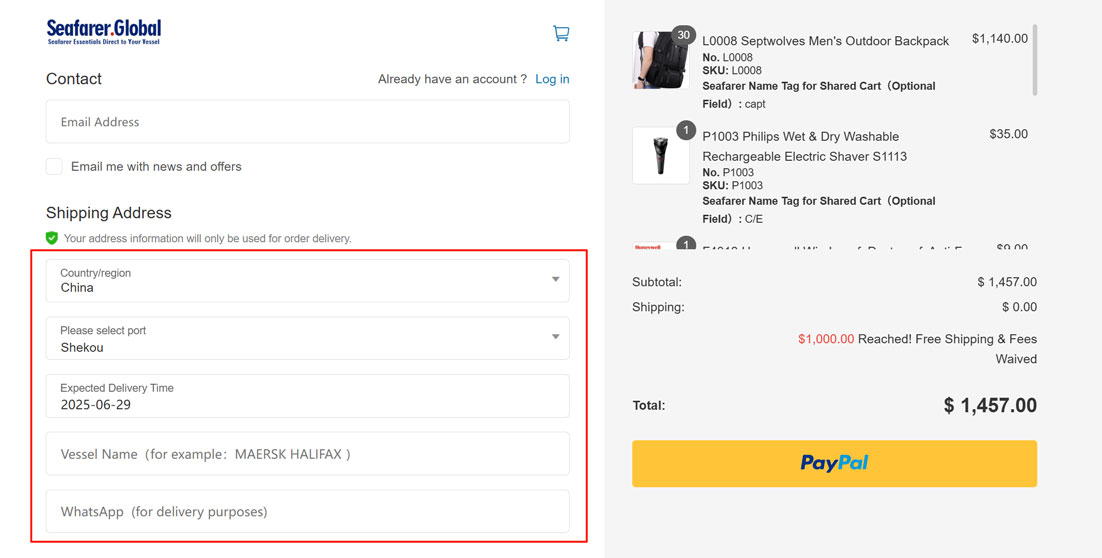
Task: Click the Log in link
Action: click(x=552, y=79)
